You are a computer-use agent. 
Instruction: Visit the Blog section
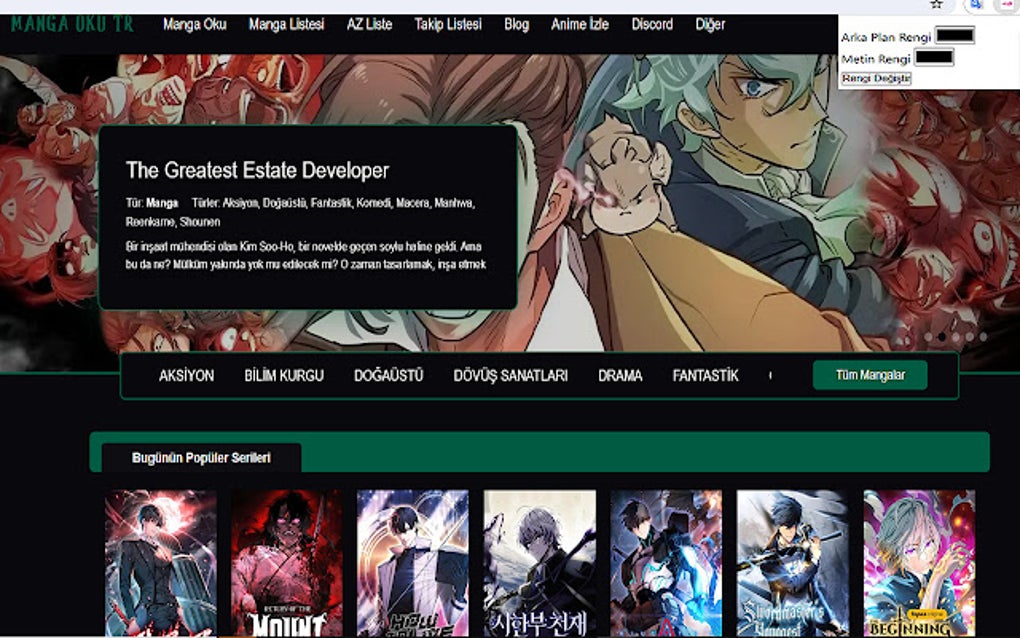pos(516,25)
